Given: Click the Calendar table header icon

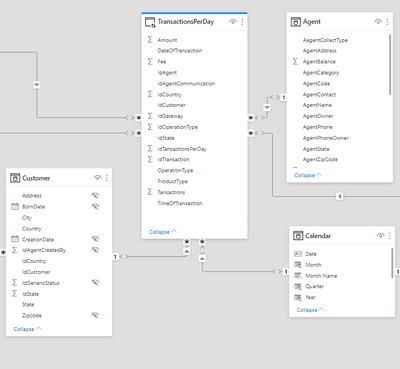Looking at the screenshot, I should (298, 236).
